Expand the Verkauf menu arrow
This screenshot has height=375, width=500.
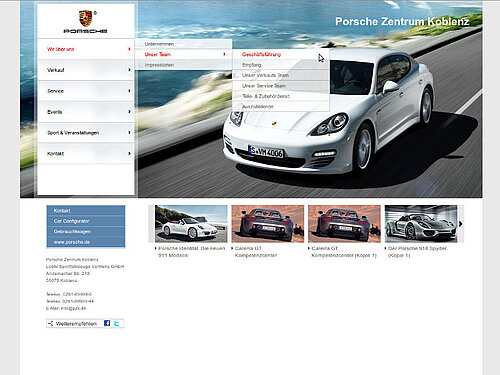129,70
